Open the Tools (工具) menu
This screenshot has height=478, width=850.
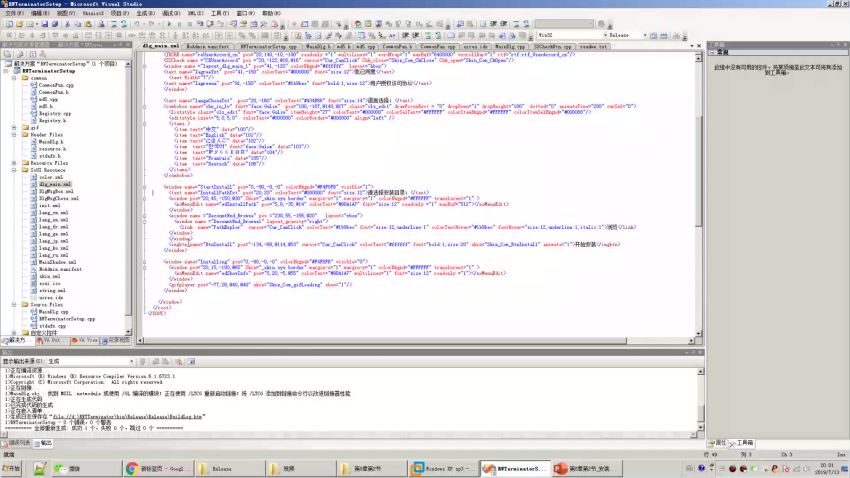coord(220,13)
